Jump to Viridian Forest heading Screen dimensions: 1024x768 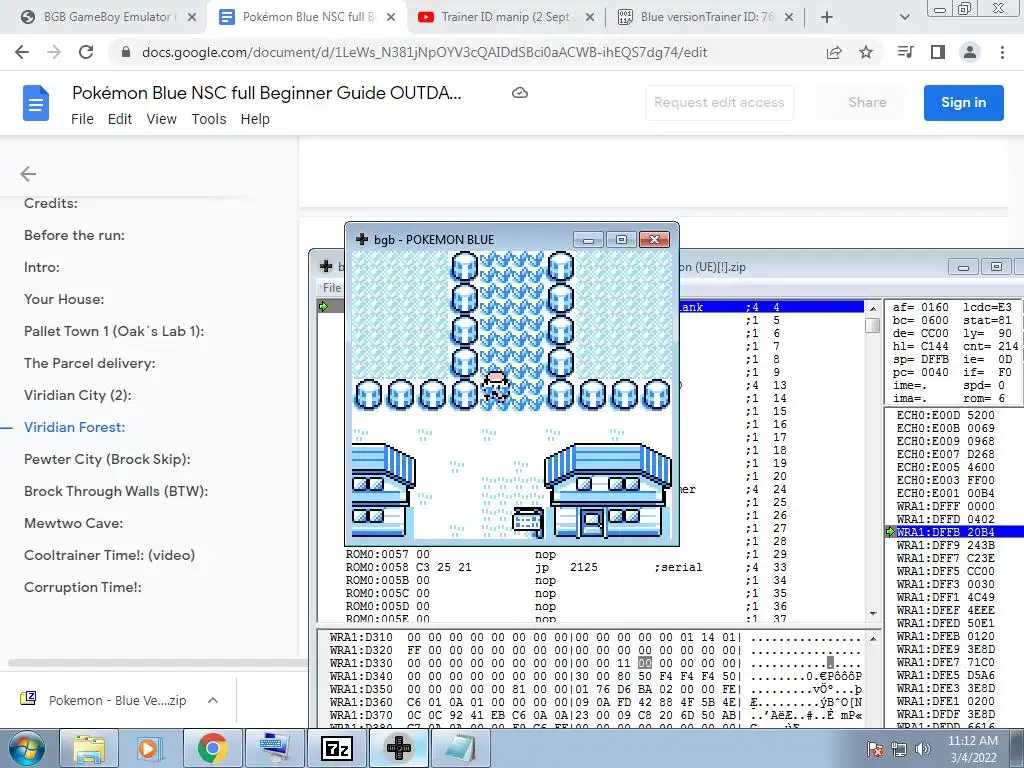(x=74, y=427)
